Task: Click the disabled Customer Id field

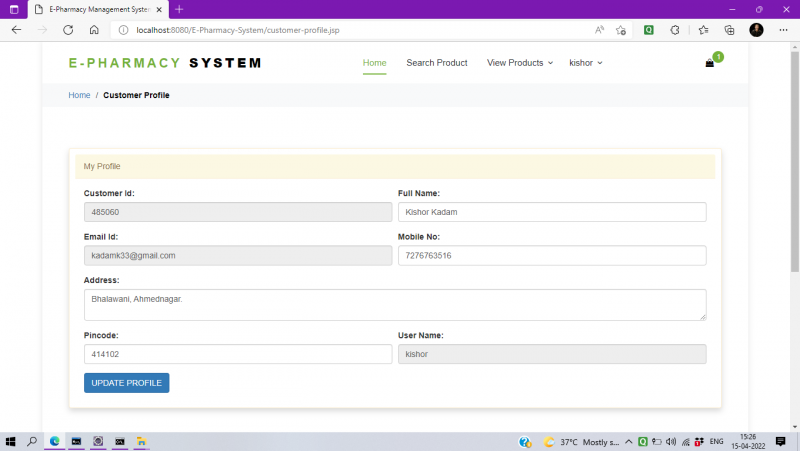Action: coord(238,212)
